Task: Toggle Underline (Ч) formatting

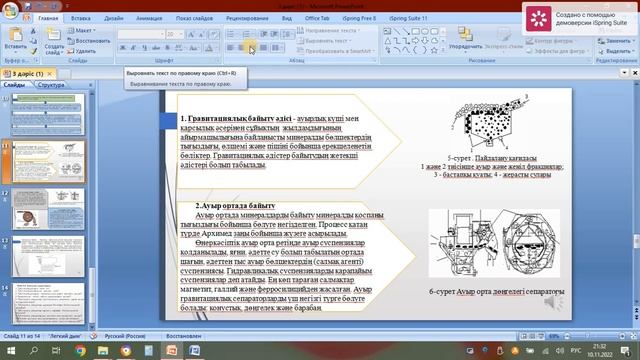Action: tap(144, 48)
